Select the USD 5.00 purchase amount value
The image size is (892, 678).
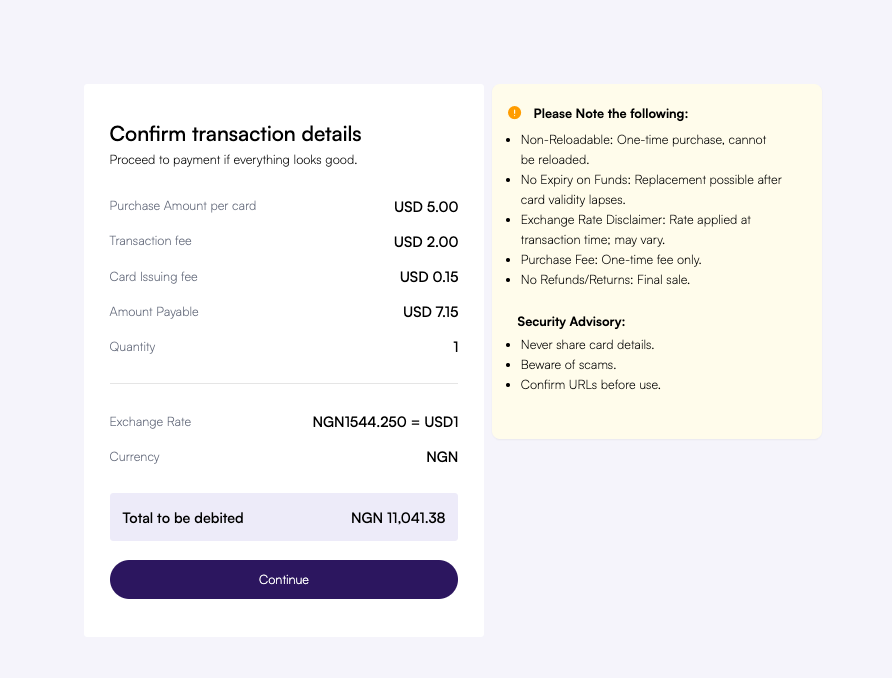pos(426,206)
